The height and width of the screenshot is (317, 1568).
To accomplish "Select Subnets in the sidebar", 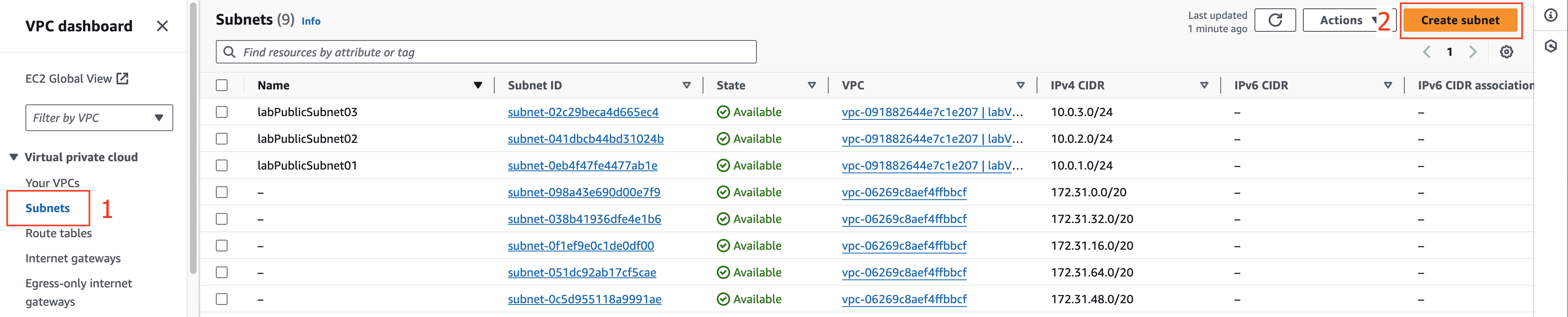I will [x=48, y=208].
